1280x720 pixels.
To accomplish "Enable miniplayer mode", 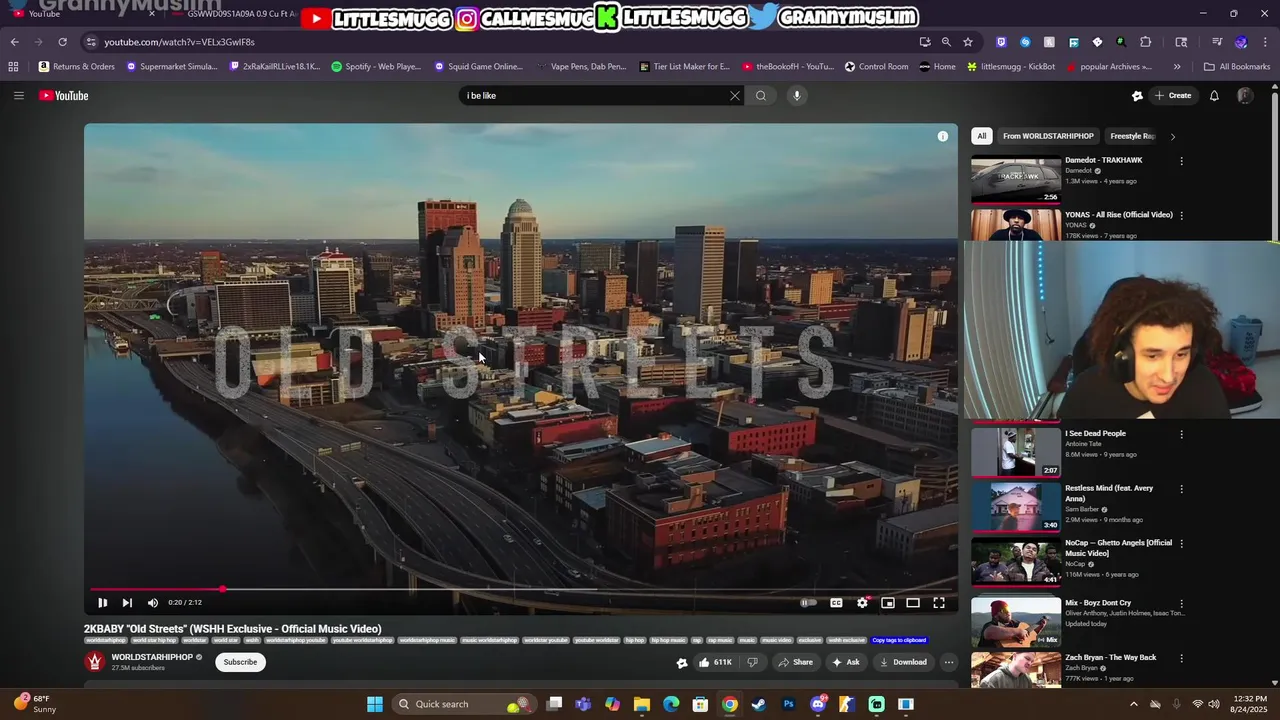I will [x=887, y=603].
